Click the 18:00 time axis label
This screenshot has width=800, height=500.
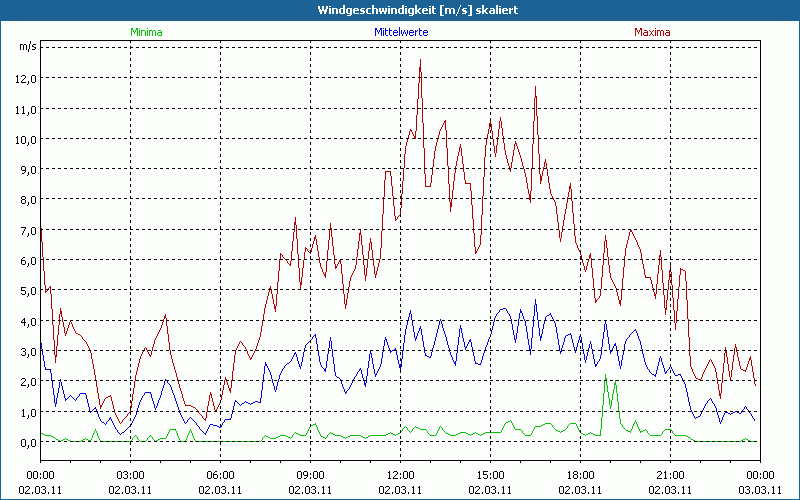pyautogui.click(x=581, y=476)
